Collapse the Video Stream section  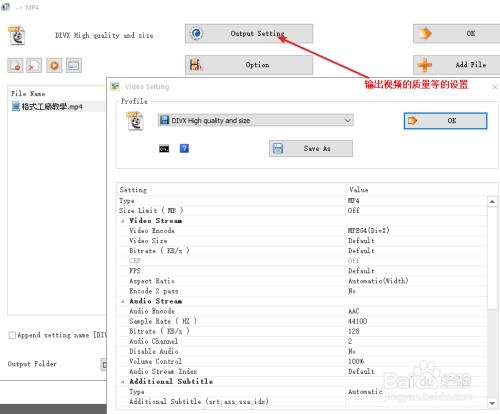123,221
